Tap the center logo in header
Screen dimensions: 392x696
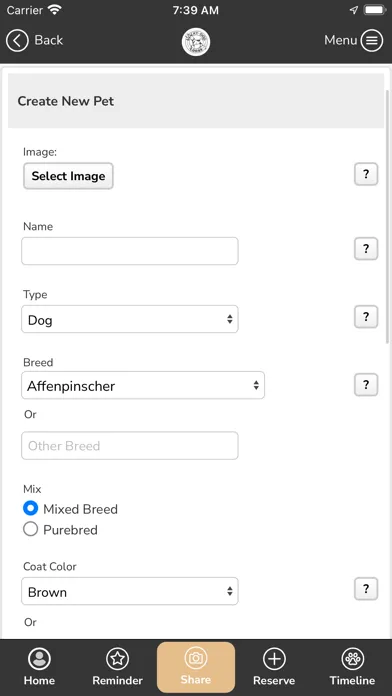(196, 42)
